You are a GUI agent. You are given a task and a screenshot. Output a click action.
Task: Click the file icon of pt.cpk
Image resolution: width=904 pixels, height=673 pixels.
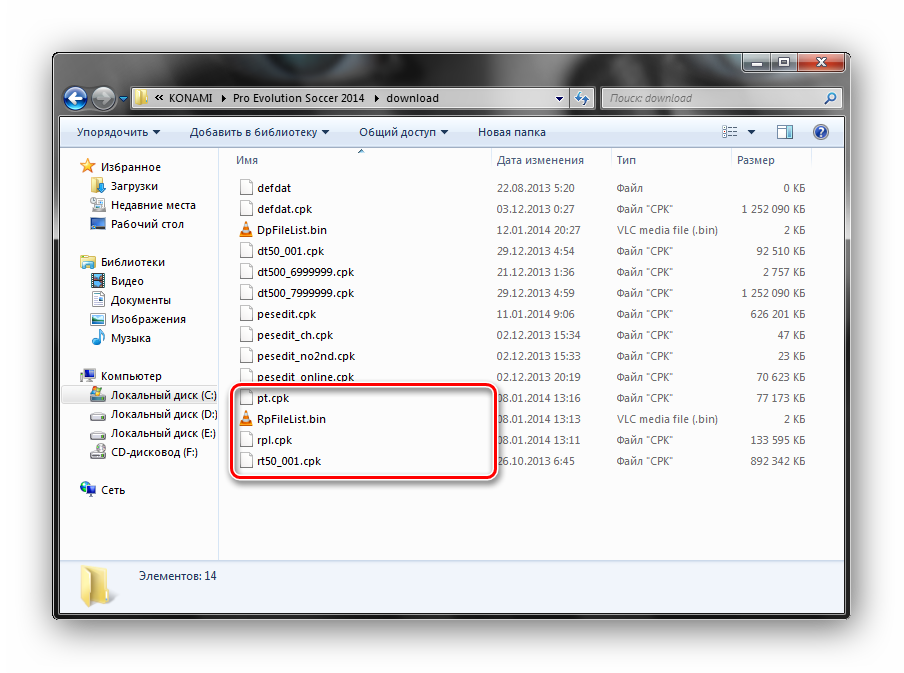pos(246,397)
